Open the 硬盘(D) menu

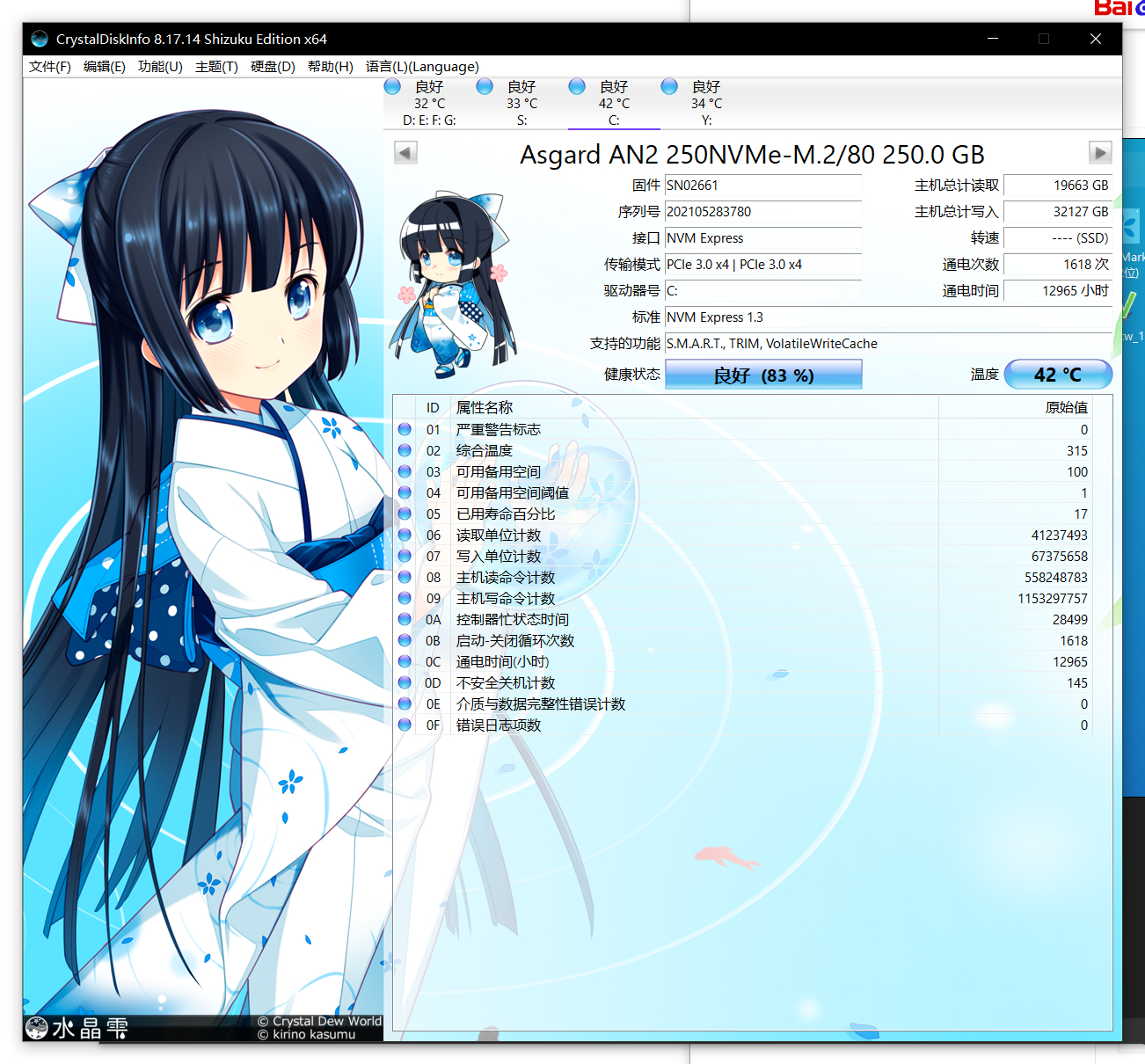click(273, 67)
